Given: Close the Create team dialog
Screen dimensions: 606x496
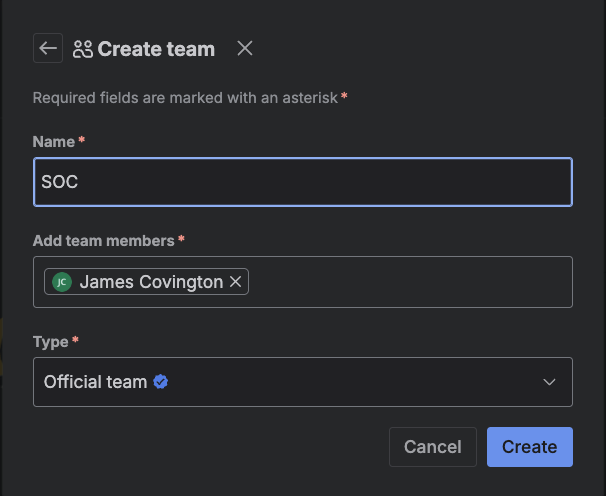Looking at the screenshot, I should click(245, 48).
